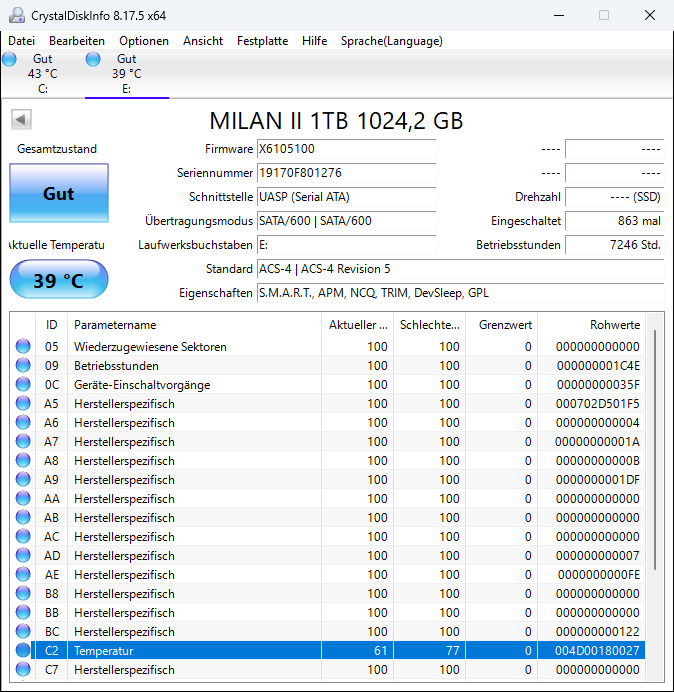Click the previous disk arrow button
Viewport: 674px width, 692px height.
click(21, 119)
